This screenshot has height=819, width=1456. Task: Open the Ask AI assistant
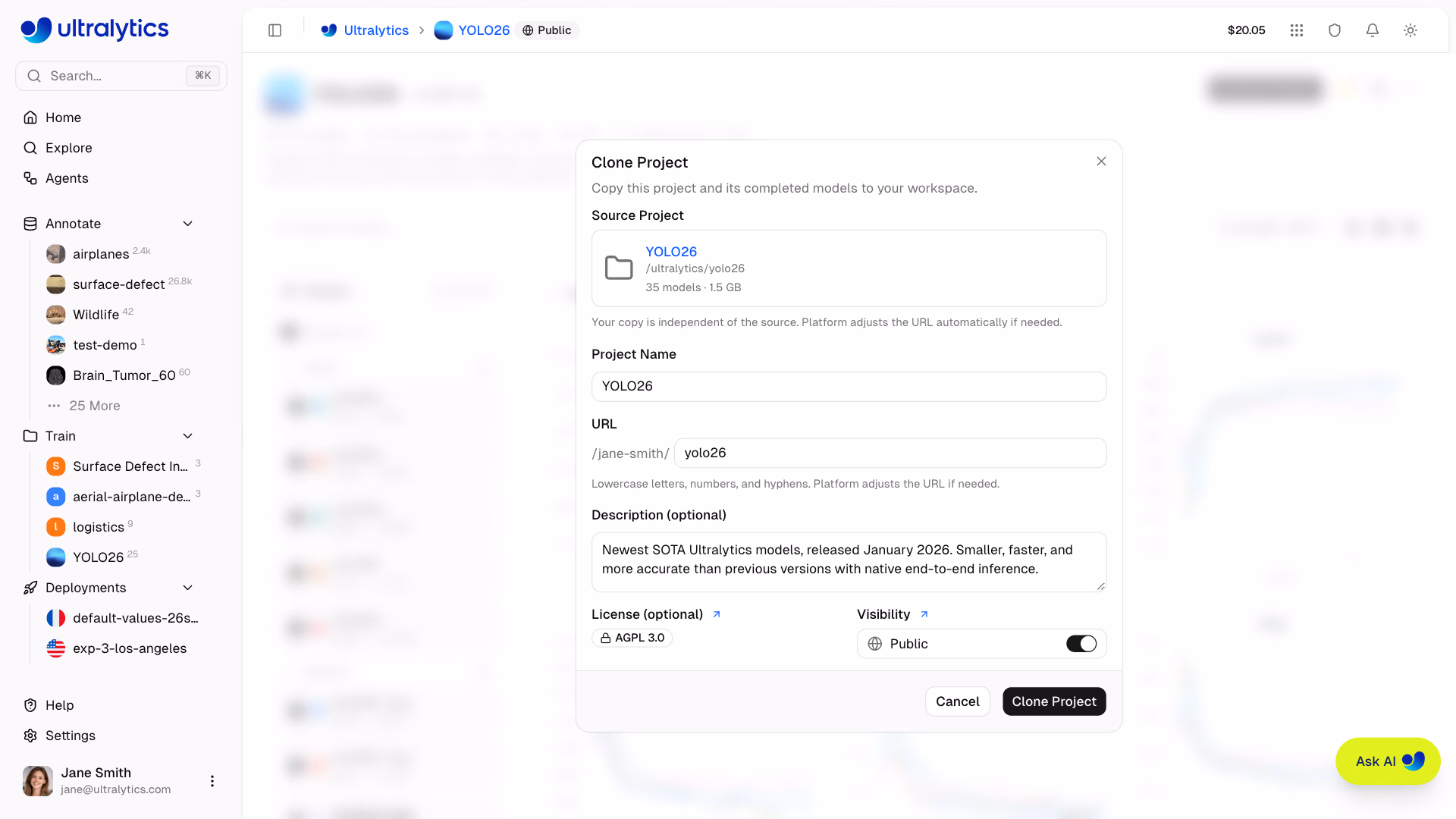(x=1388, y=761)
